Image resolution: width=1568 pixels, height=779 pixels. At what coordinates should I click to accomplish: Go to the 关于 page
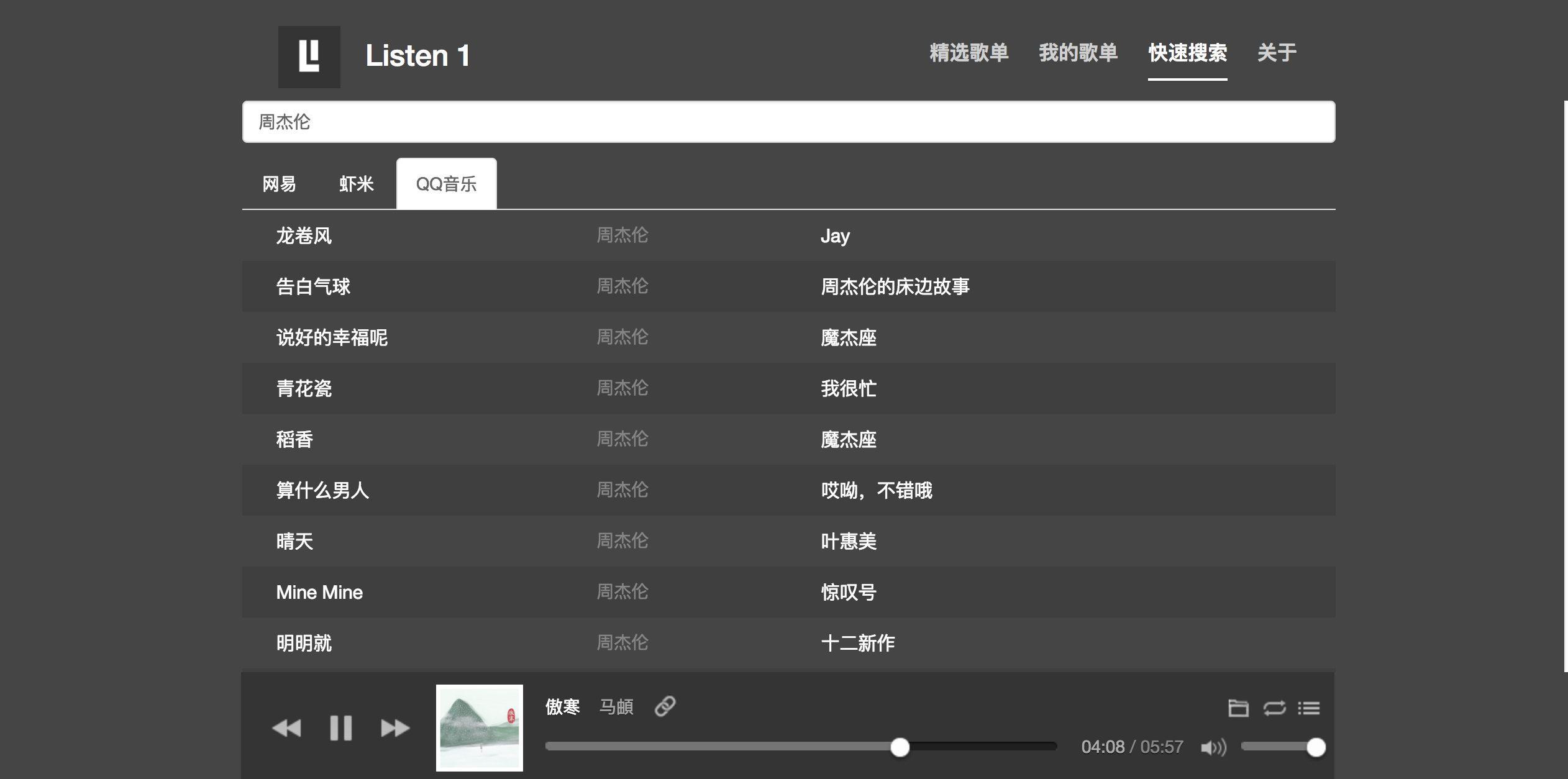1276,54
